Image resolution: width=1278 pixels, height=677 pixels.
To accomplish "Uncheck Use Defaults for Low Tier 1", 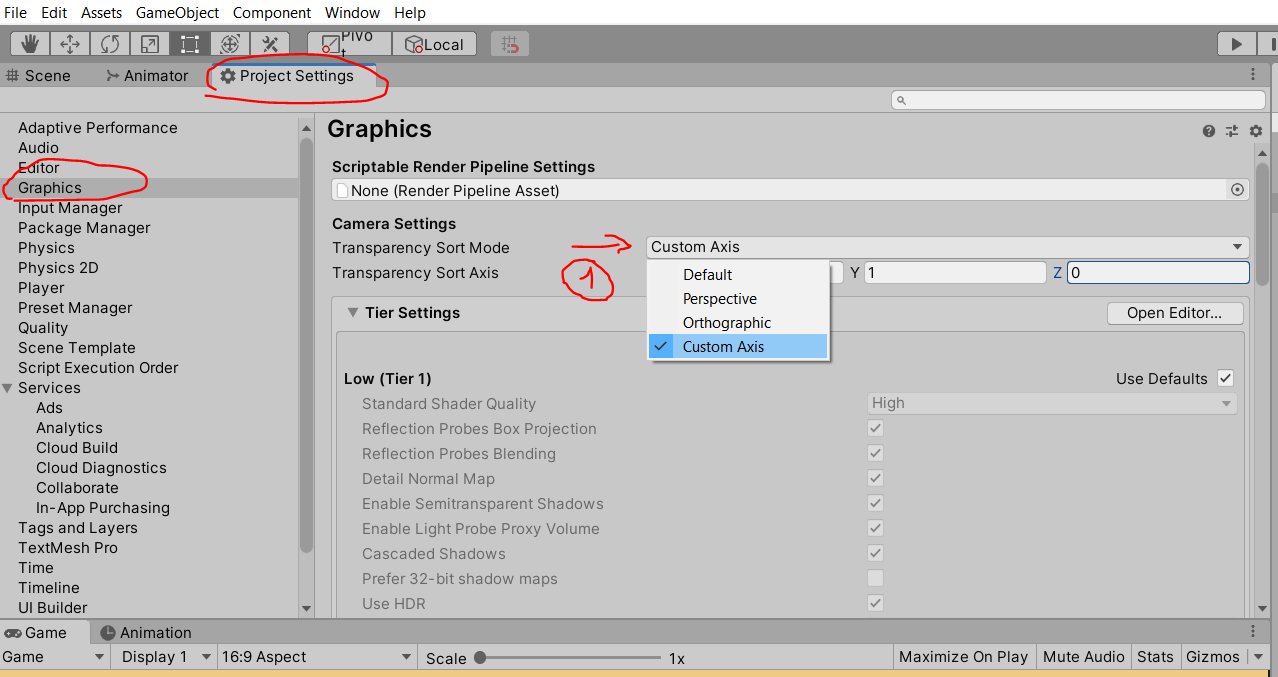I will [1225, 378].
